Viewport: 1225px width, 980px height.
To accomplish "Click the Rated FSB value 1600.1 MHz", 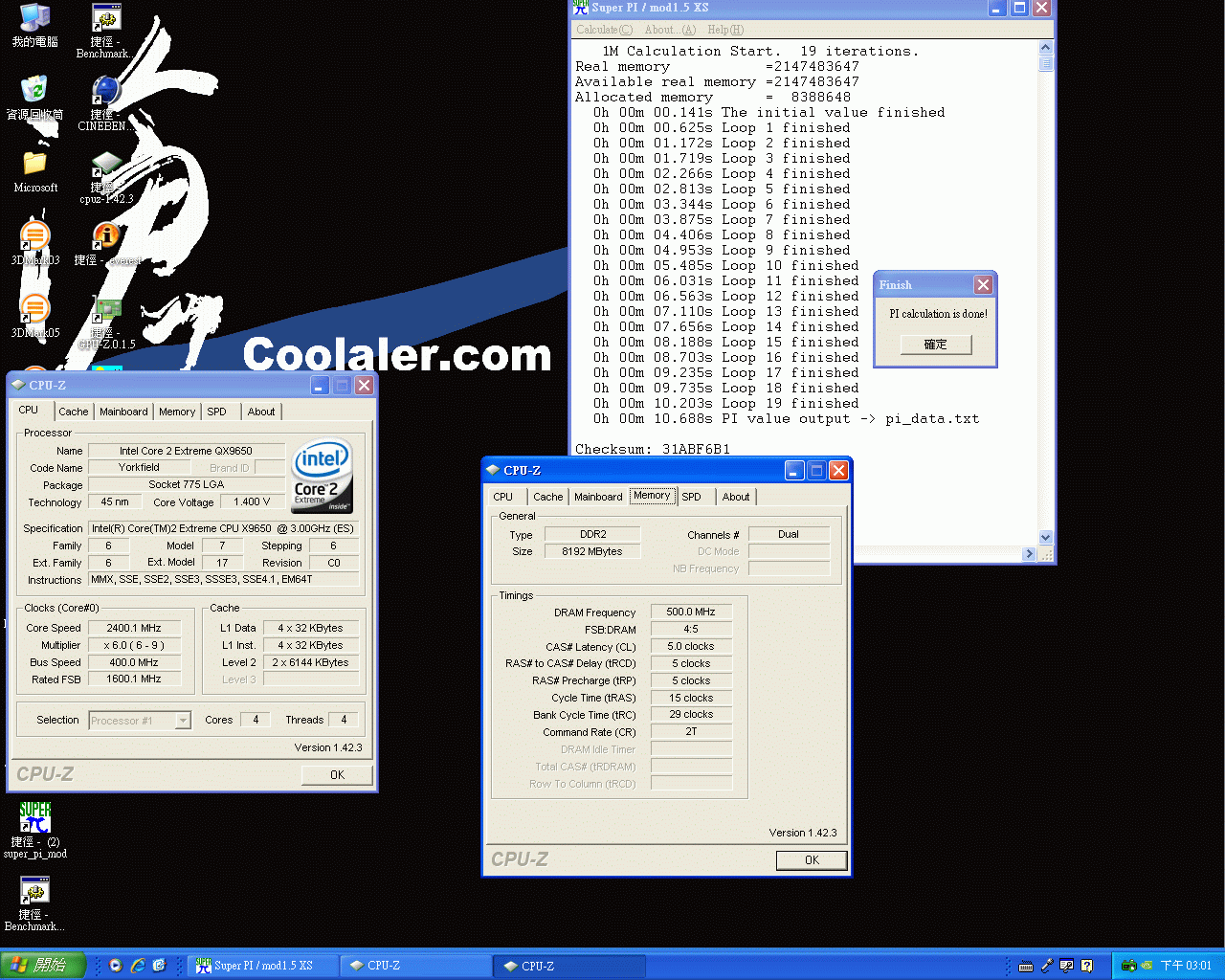I will click(134, 679).
